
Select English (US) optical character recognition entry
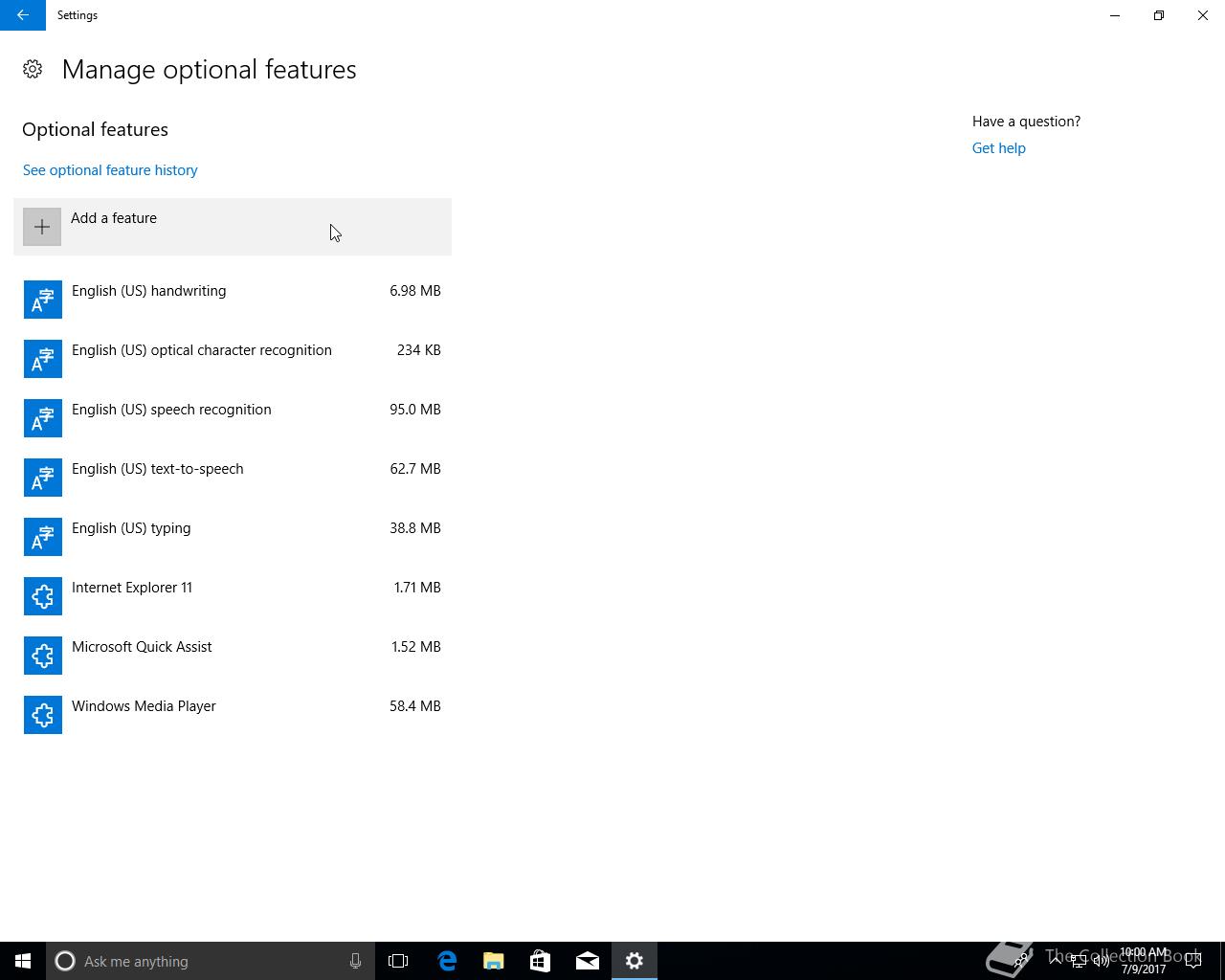233,359
